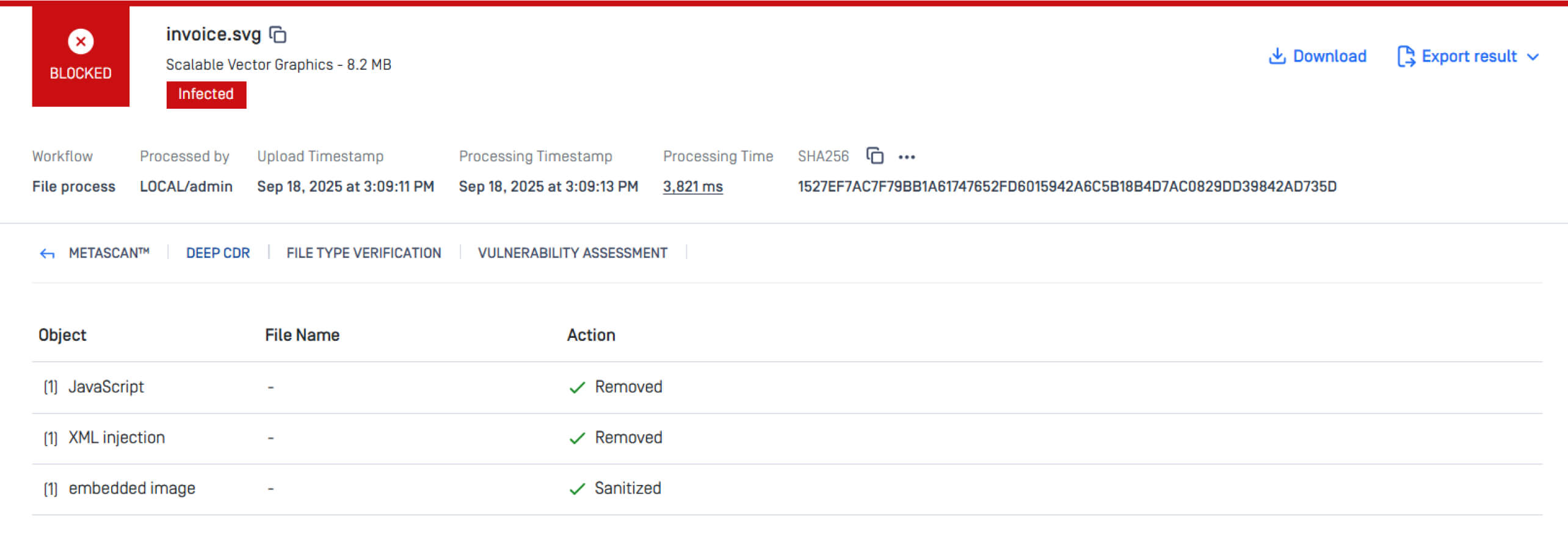Image resolution: width=1568 pixels, height=548 pixels.
Task: Click the SHA256 hash value
Action: coord(1067,186)
